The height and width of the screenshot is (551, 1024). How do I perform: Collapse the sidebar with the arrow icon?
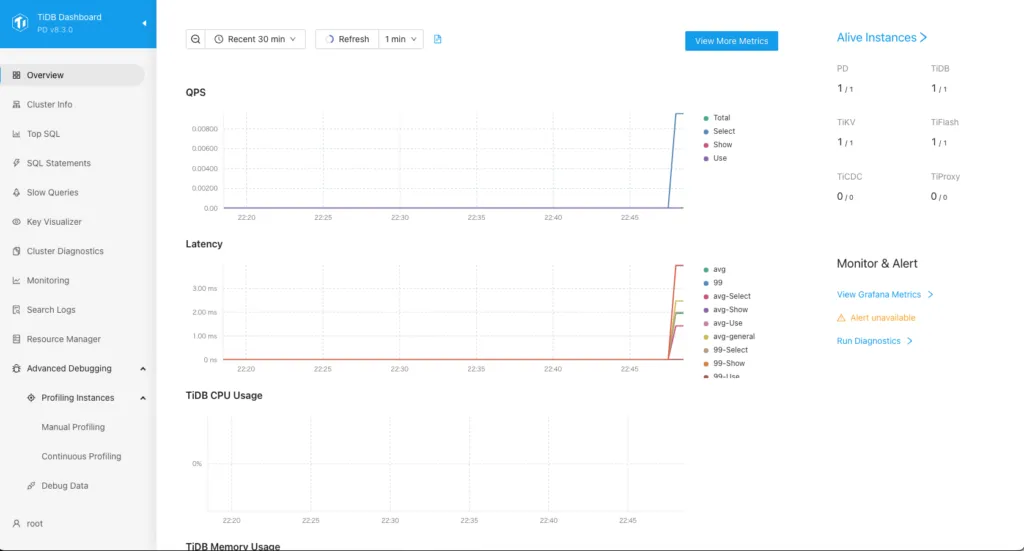pyautogui.click(x=144, y=23)
